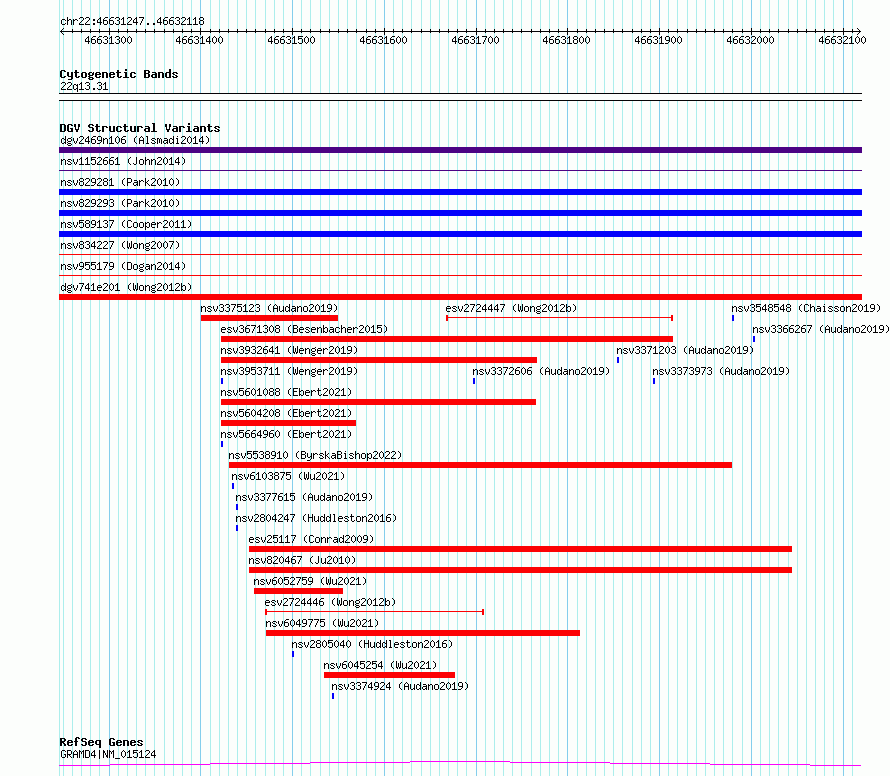This screenshot has height=776, width=890.
Task: Click the 46631700 ruler position label
Action: click(x=475, y=40)
